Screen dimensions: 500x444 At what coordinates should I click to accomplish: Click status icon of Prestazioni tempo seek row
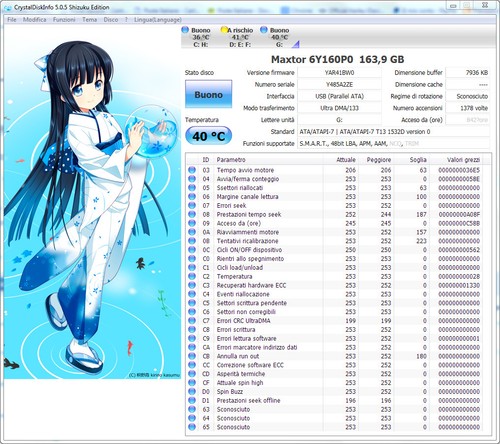[x=192, y=214]
